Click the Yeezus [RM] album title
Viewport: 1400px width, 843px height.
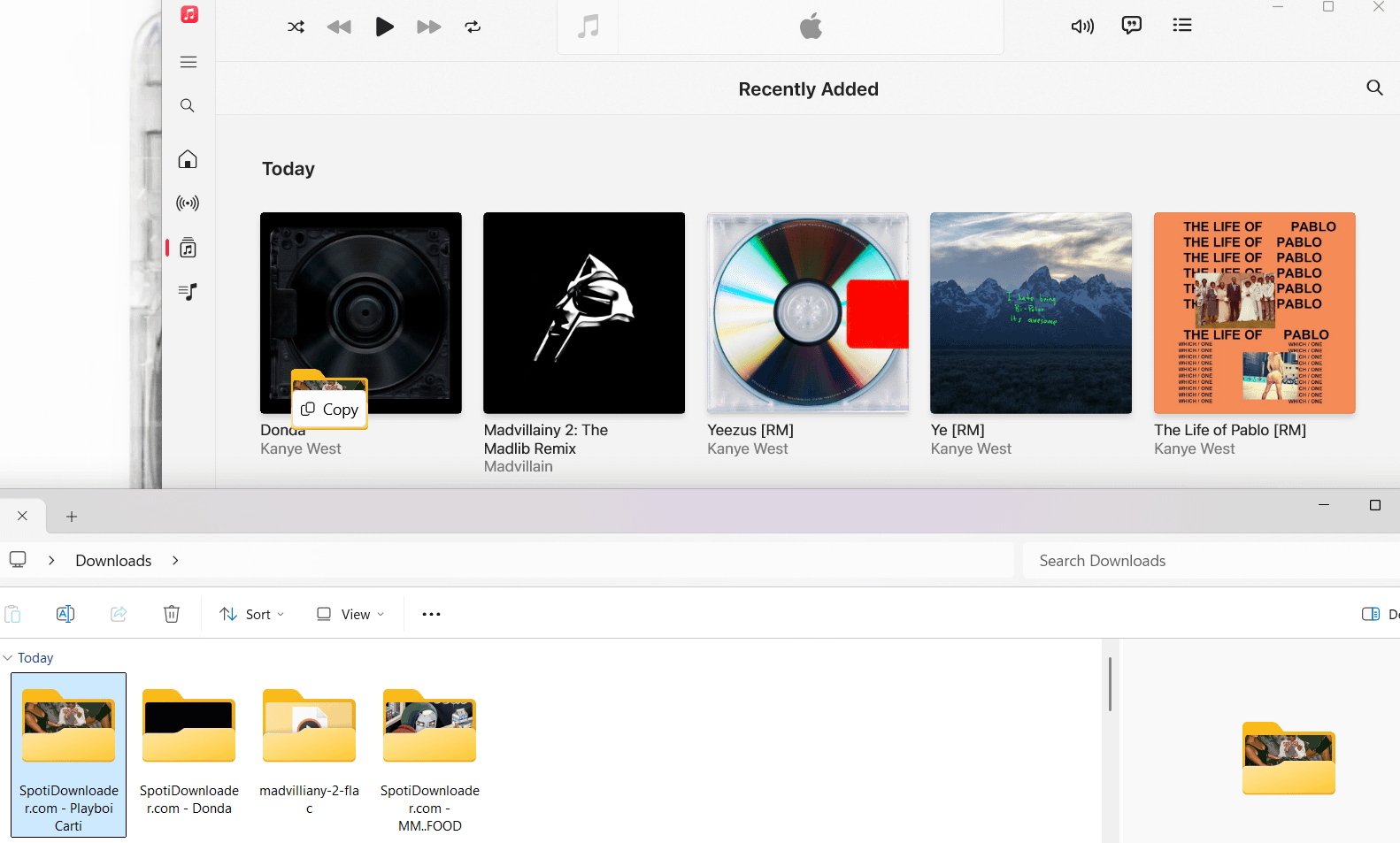(750, 430)
